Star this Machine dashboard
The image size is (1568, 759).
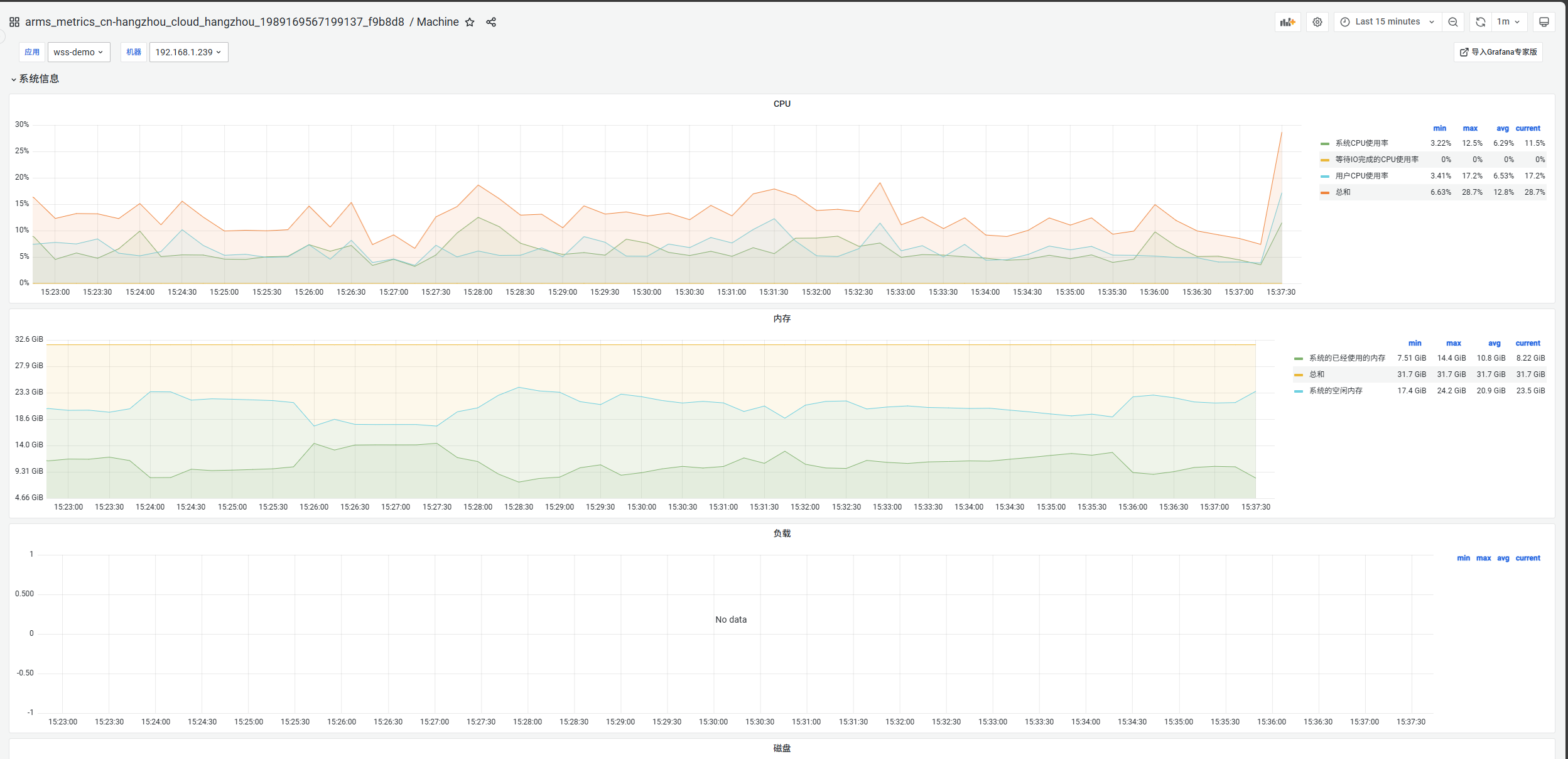pyautogui.click(x=470, y=22)
